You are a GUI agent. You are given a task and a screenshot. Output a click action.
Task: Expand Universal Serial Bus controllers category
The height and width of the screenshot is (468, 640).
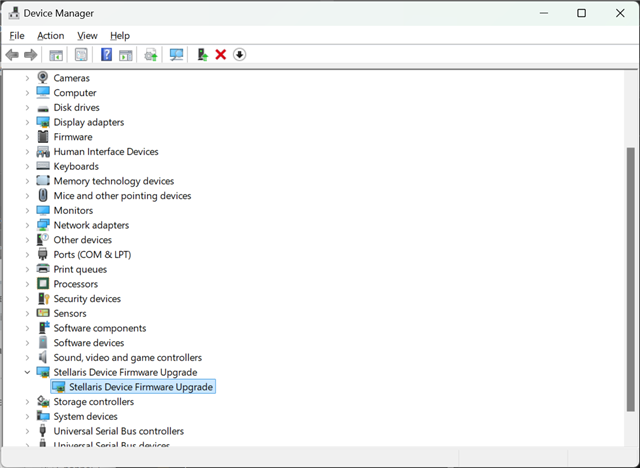(x=27, y=431)
